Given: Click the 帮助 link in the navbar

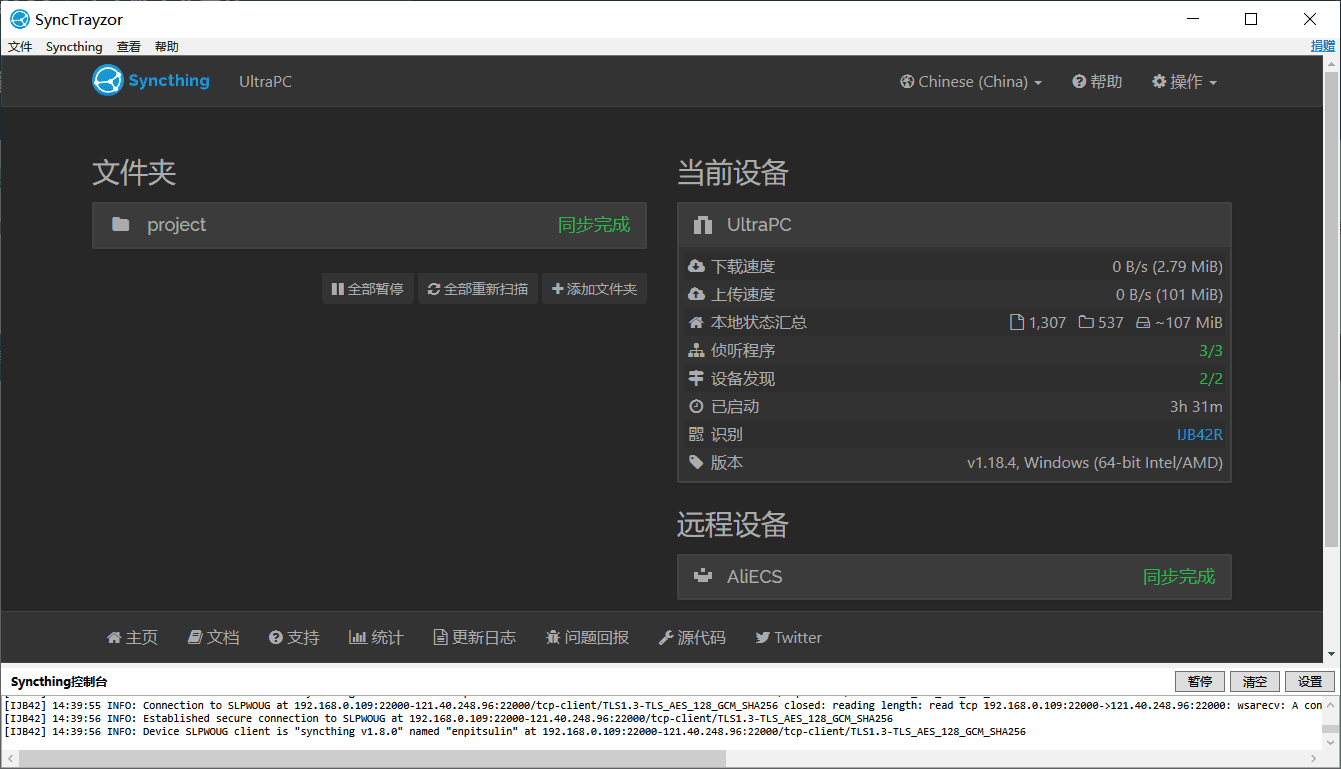Looking at the screenshot, I should (x=1097, y=82).
